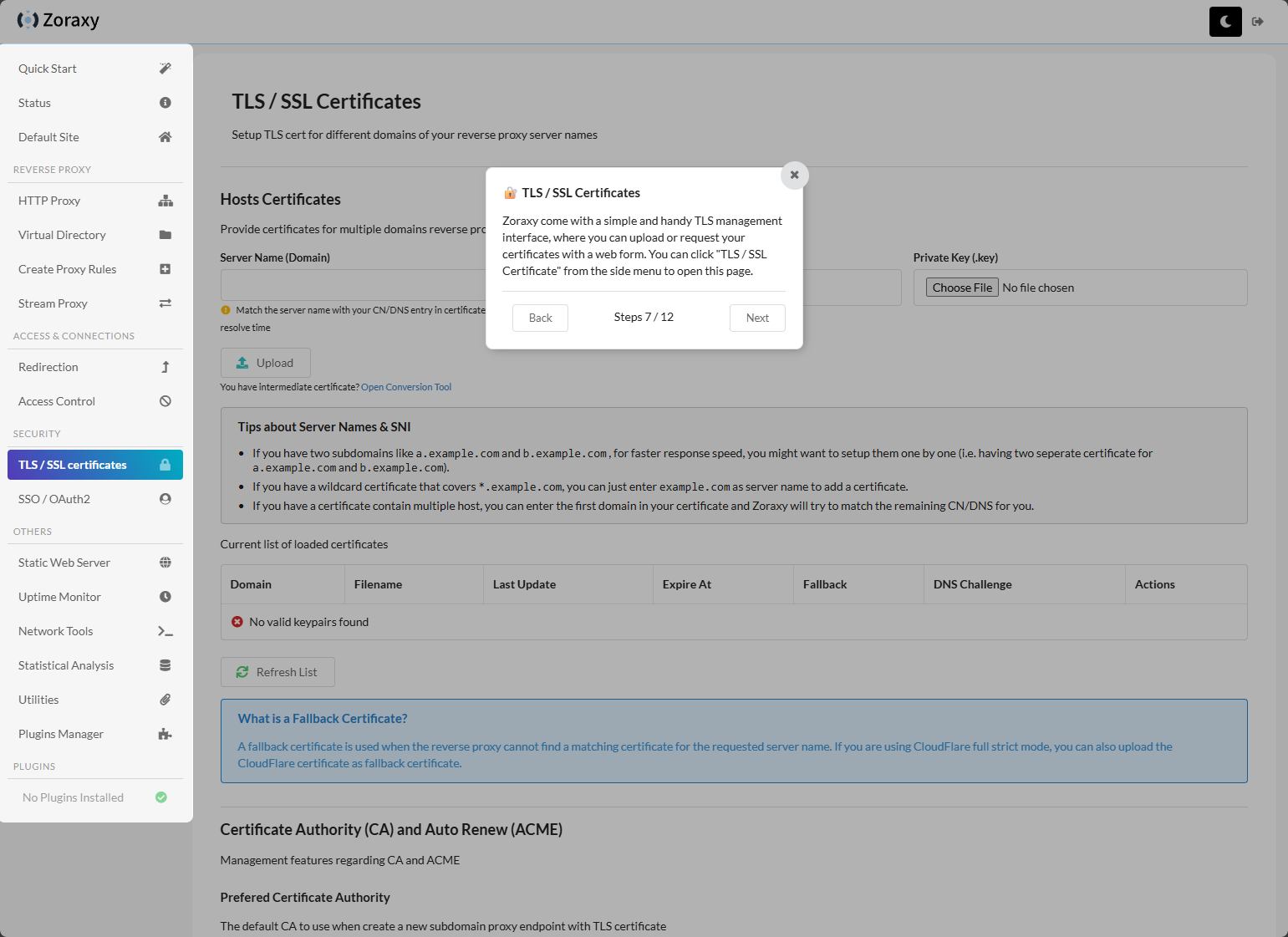Open Virtual Directory via the folder icon
Viewport: 1288px width, 937px height.
(165, 235)
